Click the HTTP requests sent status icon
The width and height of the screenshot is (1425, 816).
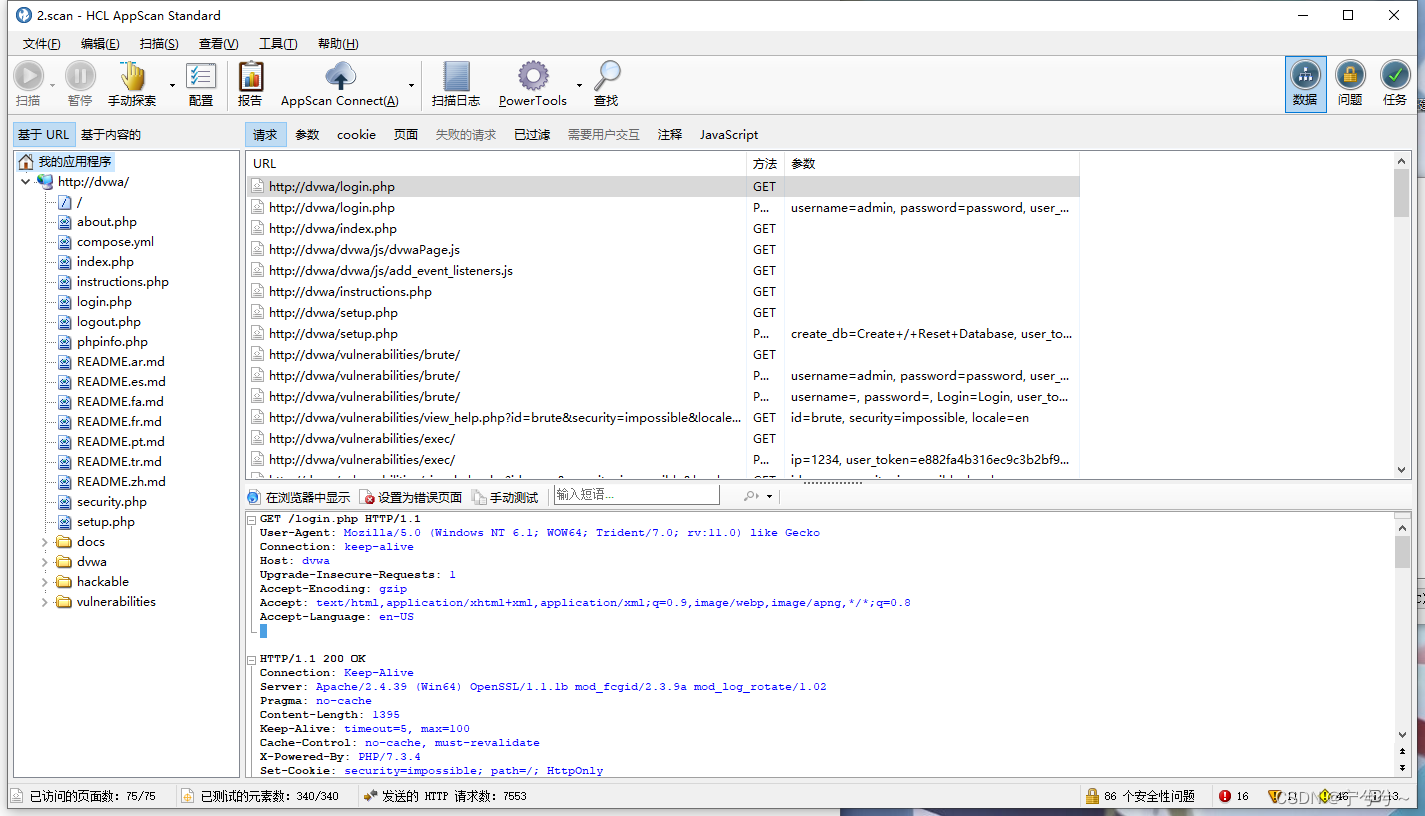370,796
